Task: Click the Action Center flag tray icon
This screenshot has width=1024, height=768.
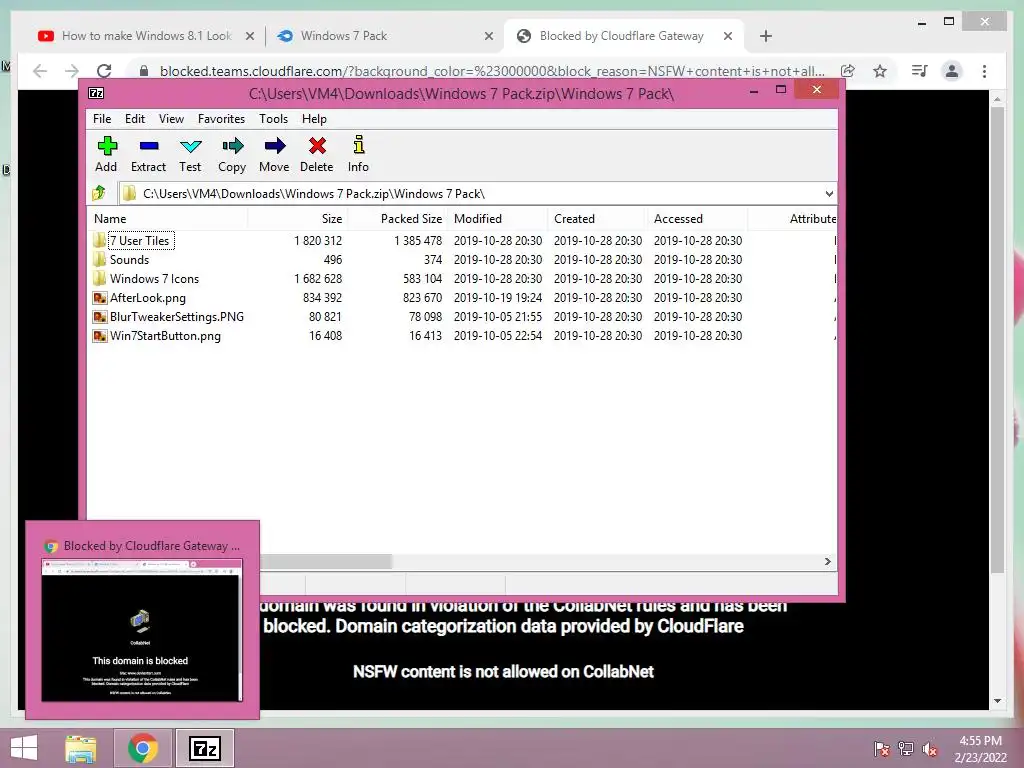Action: pyautogui.click(x=881, y=748)
